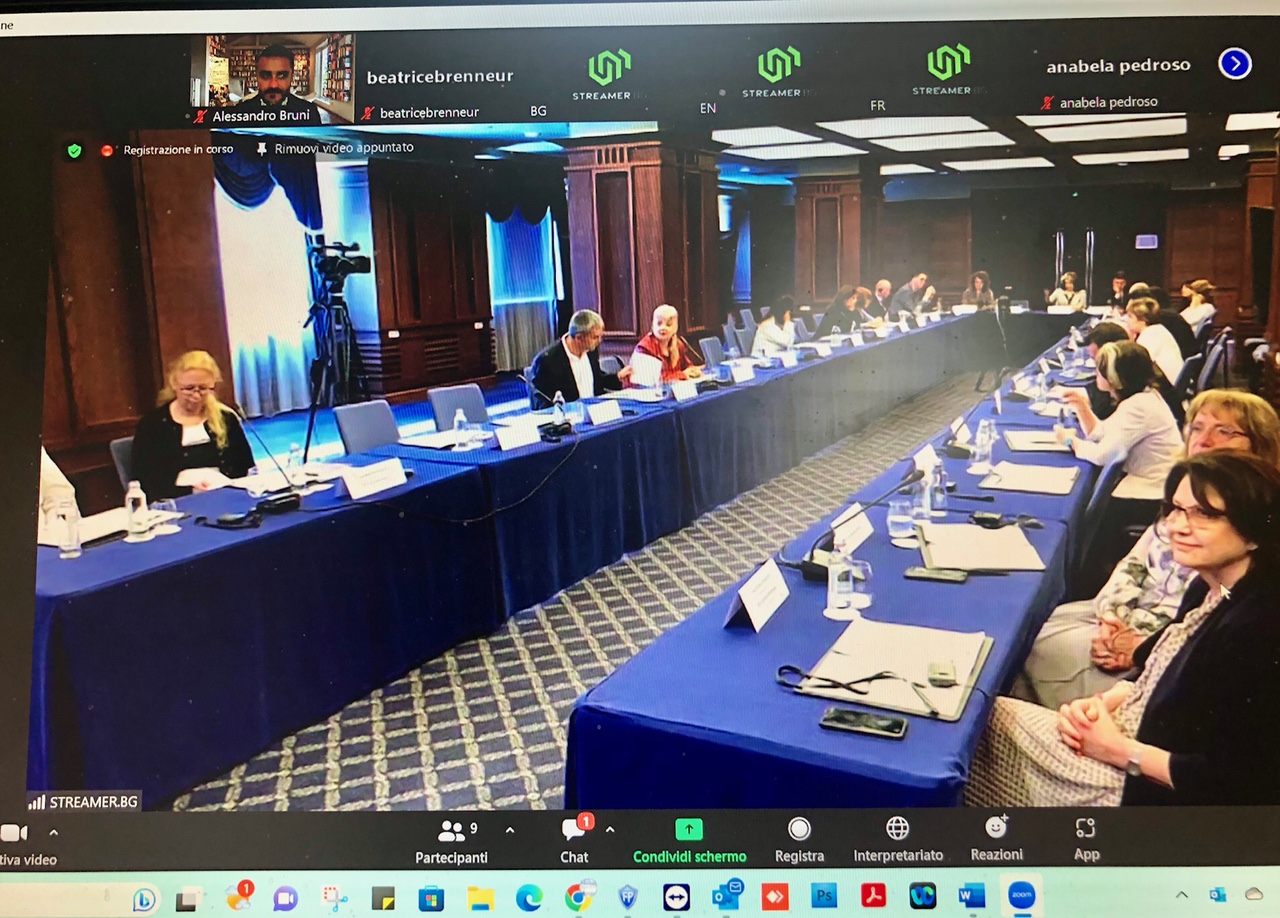Select the beatricebrenneur participant tile
Image resolution: width=1280 pixels, height=918 pixels.
pos(439,78)
